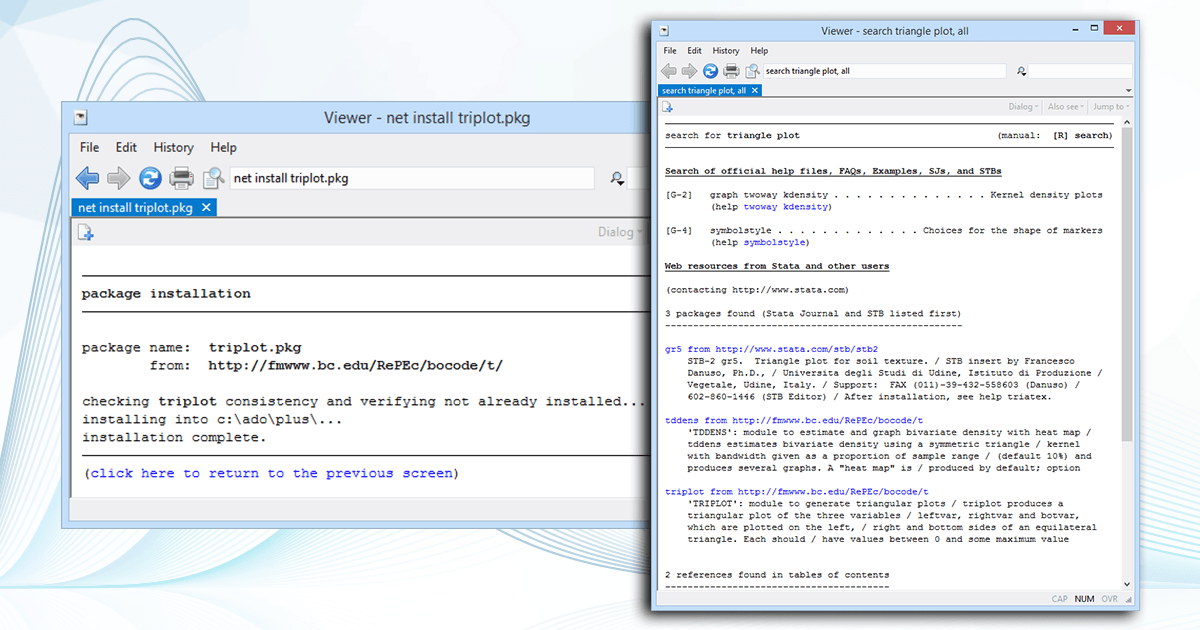Click NUM indicator in status bar
Viewport: 1200px width, 630px height.
pyautogui.click(x=1084, y=599)
